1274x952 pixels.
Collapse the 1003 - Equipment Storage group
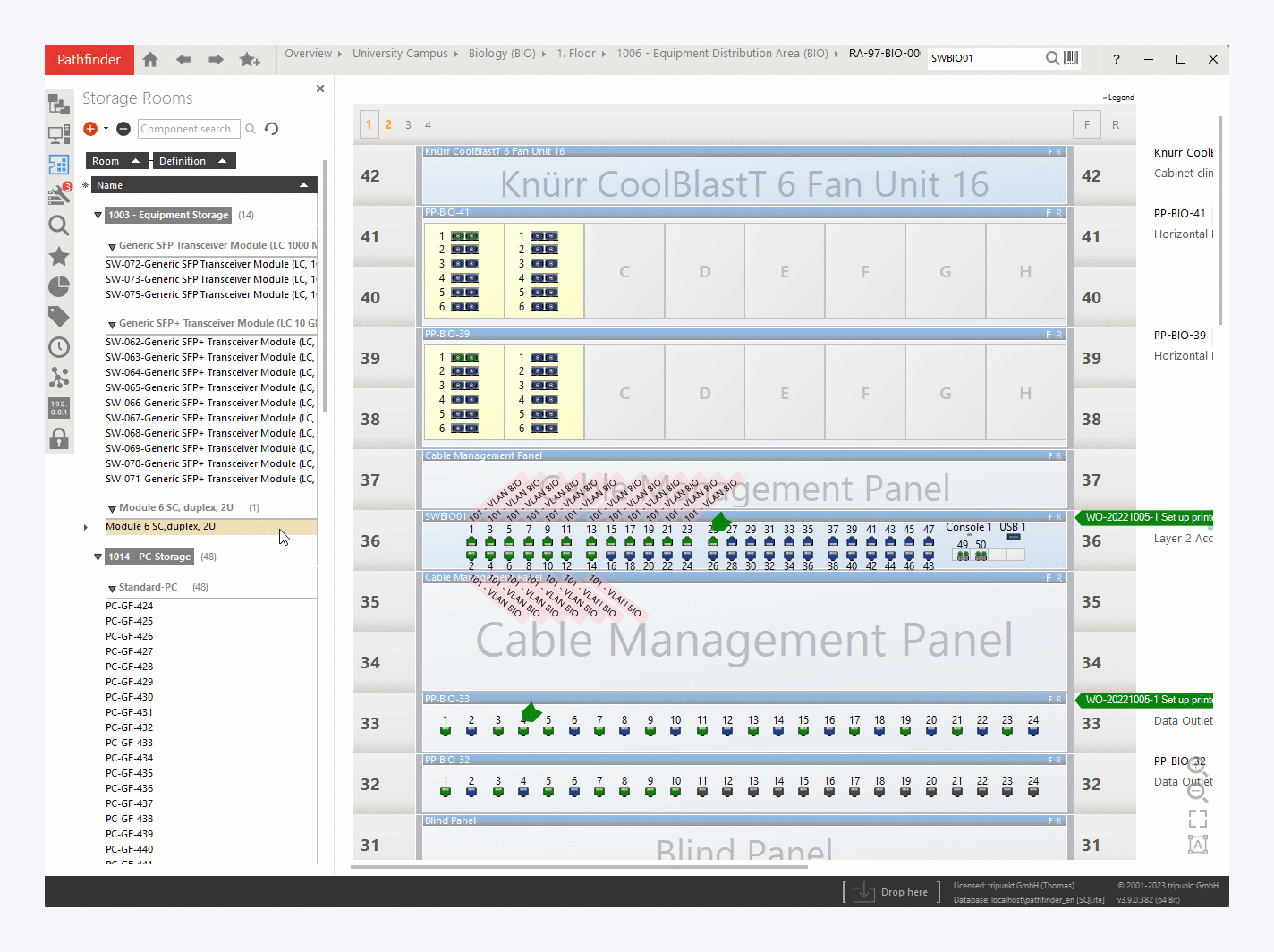98,216
